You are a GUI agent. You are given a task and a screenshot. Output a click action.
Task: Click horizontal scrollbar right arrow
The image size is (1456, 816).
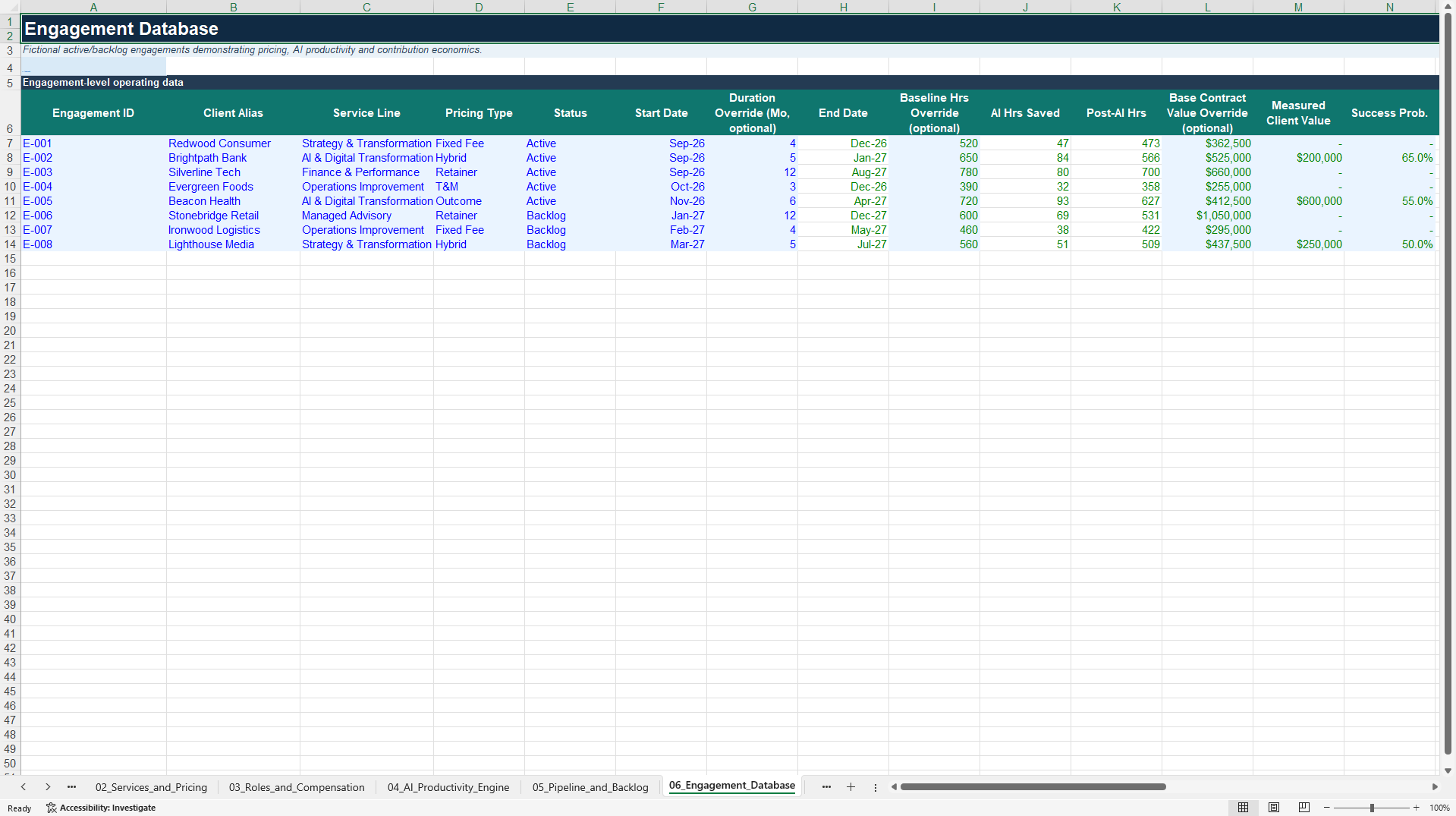click(1435, 787)
